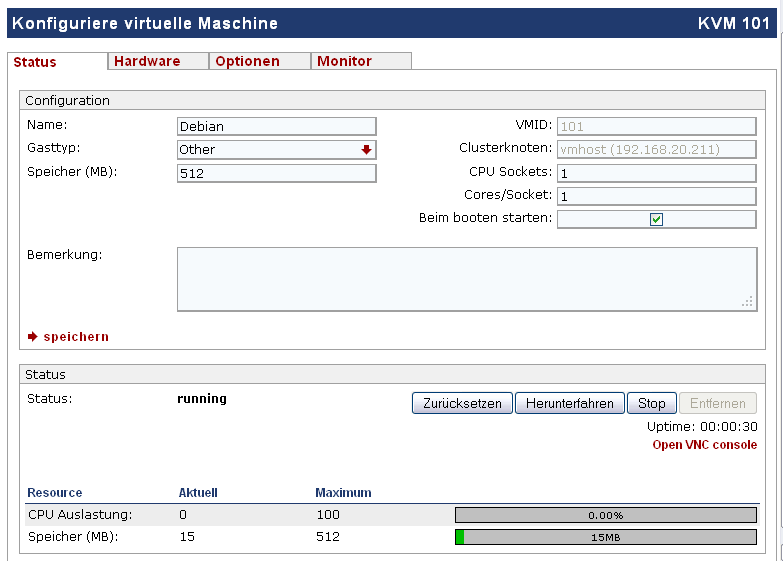
Task: Click the KVM 101 title text
Action: point(734,23)
